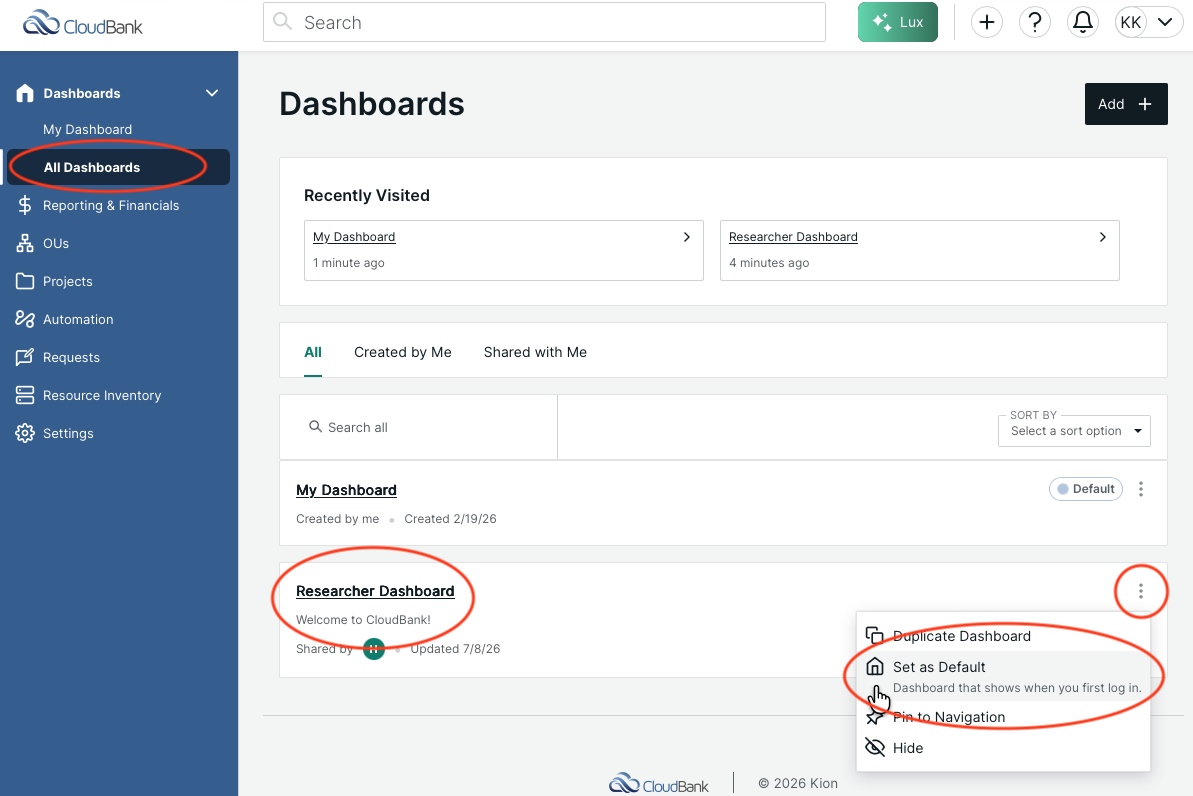Click the chevron on the My Dashboard recent card
Viewport: 1193px width, 796px height.
pyautogui.click(x=686, y=237)
